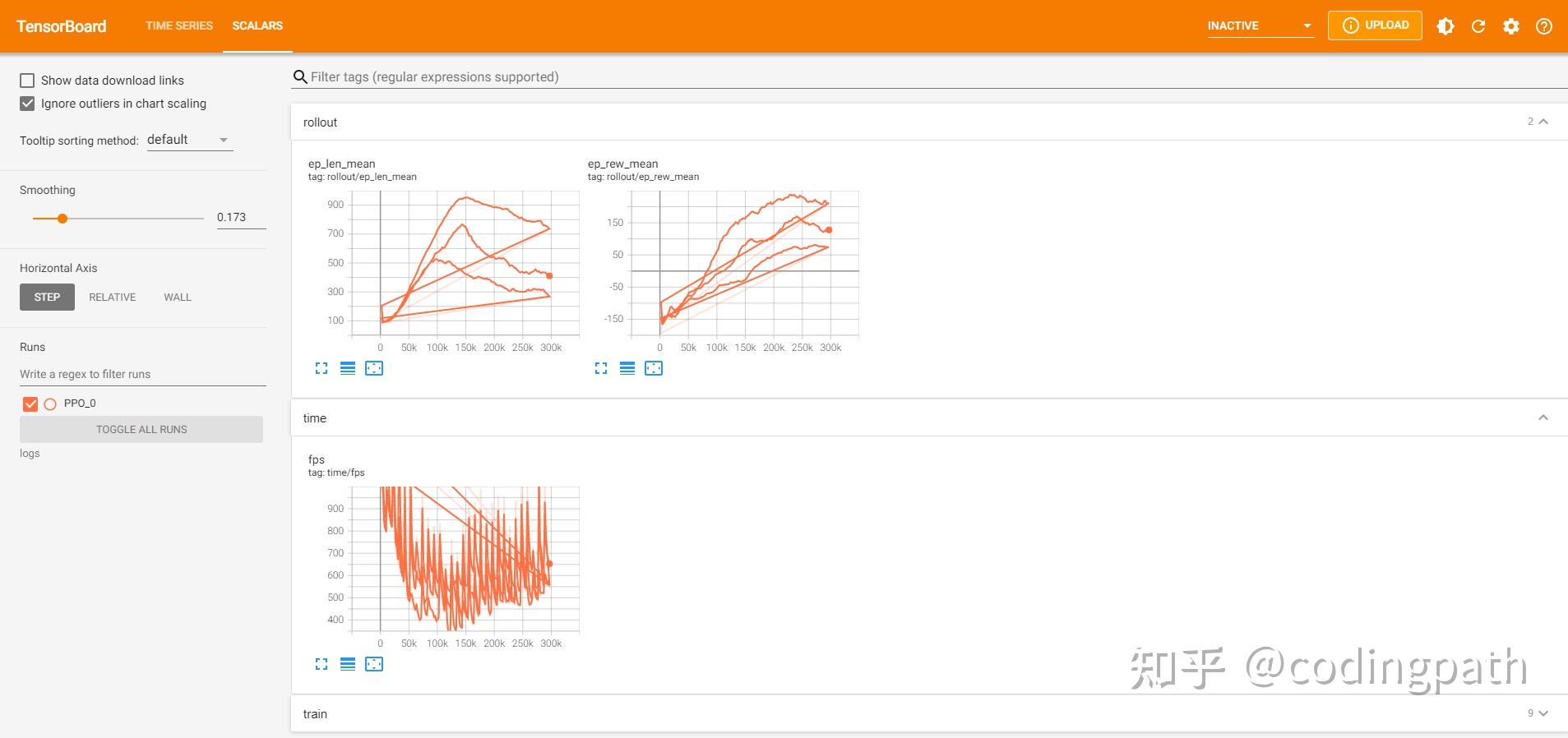This screenshot has height=738, width=1568.
Task: Expand ep_len_mean chart to full size
Action: point(321,368)
